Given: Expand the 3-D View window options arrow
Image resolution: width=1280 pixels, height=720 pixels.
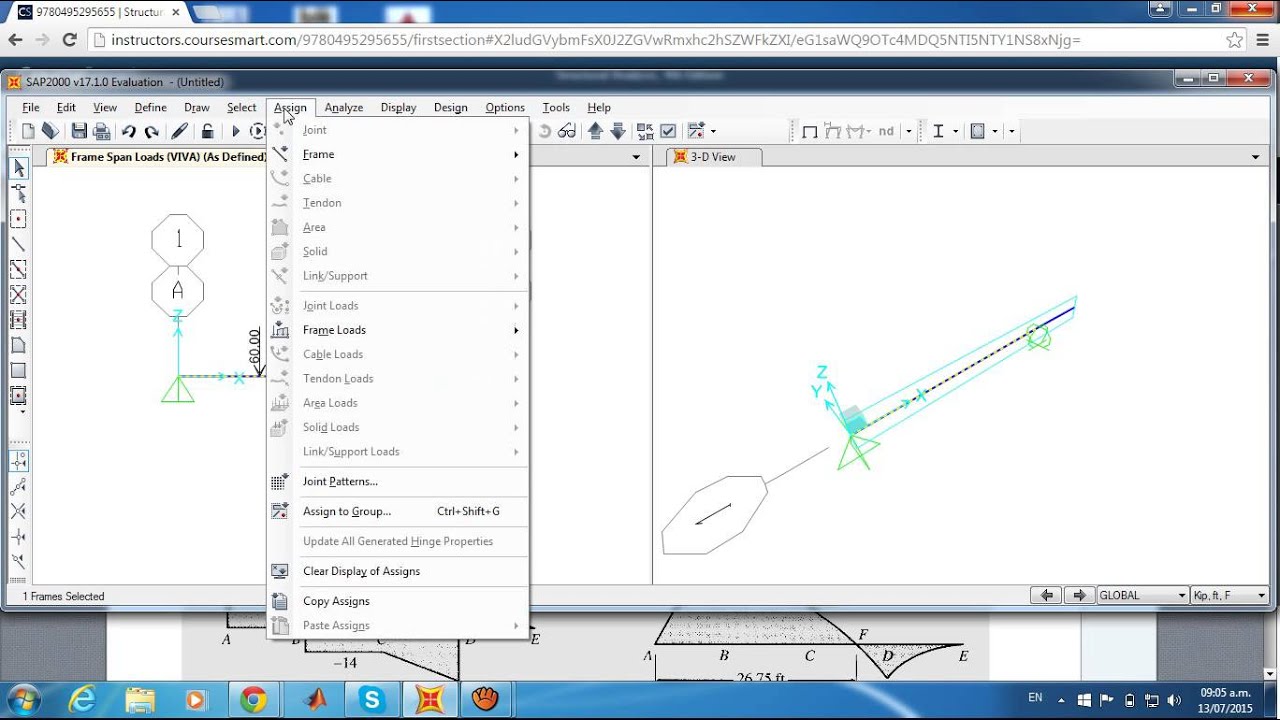Looking at the screenshot, I should tap(1256, 157).
